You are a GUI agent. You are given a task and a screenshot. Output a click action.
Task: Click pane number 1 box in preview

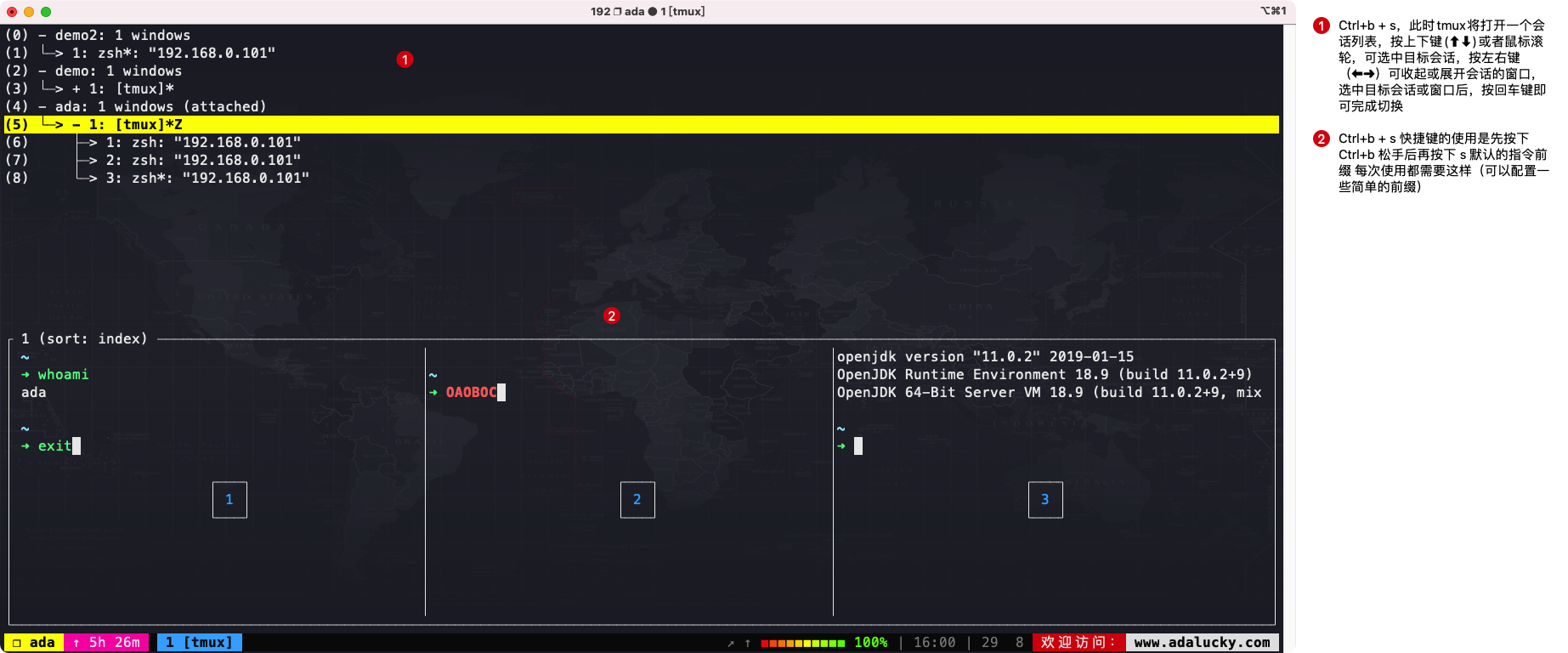coord(229,500)
